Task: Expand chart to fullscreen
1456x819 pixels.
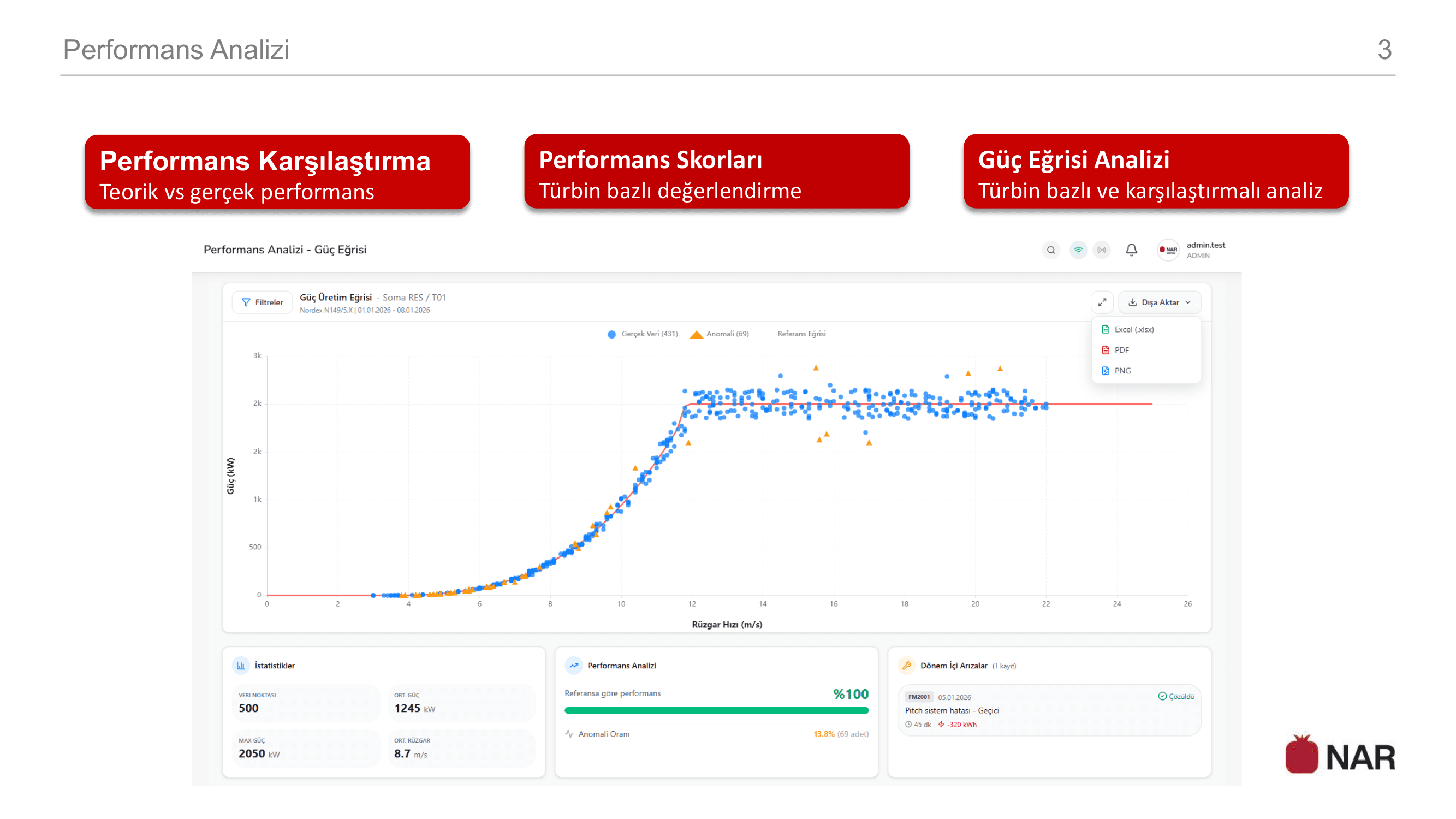Action: tap(1102, 302)
